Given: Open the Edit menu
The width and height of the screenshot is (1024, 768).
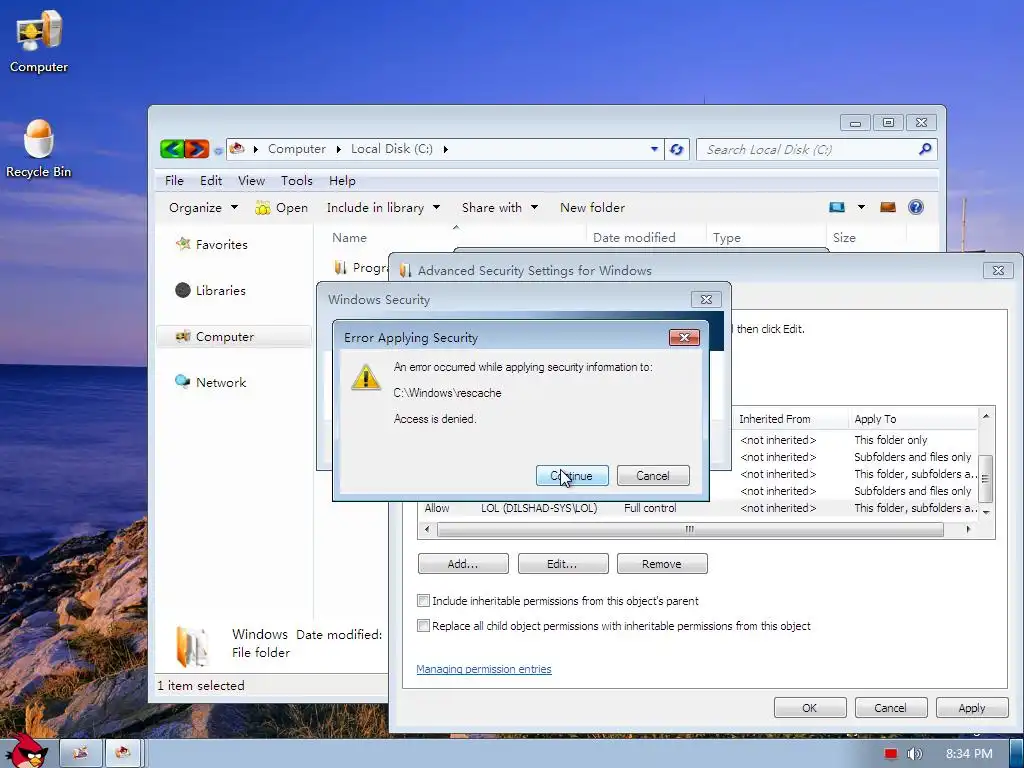Looking at the screenshot, I should 211,181.
